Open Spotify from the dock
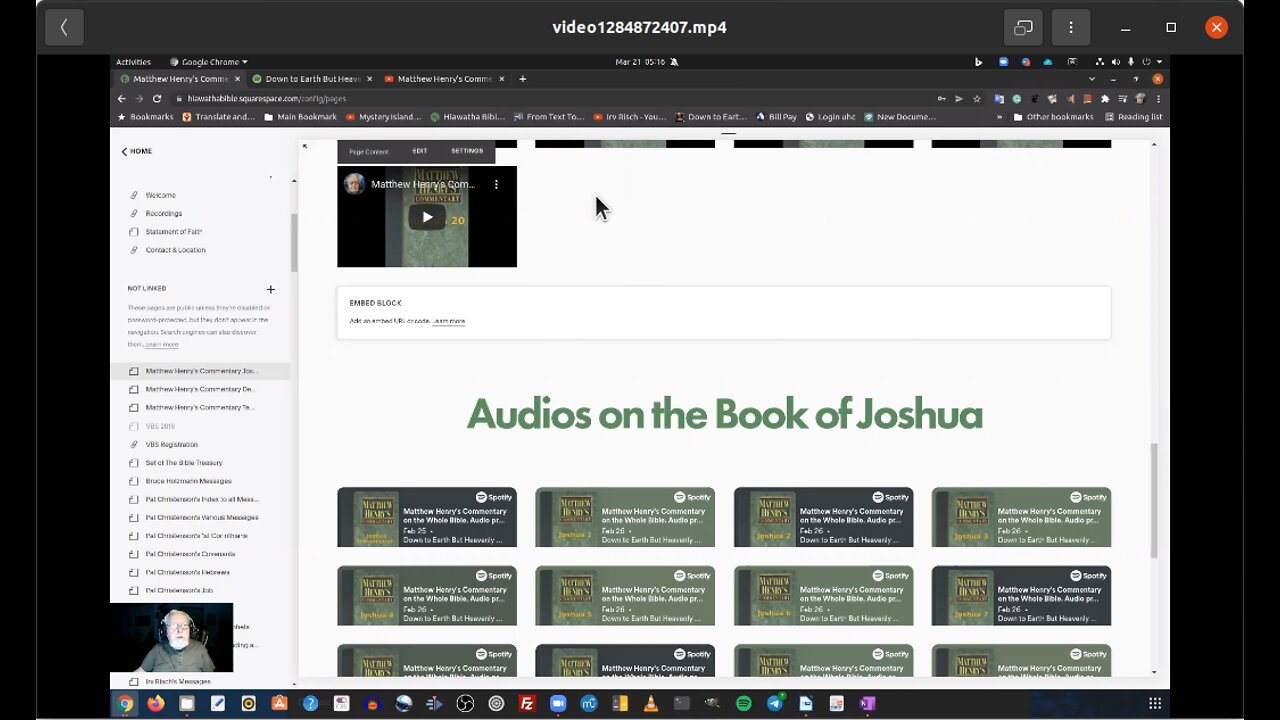This screenshot has height=720, width=1280. tap(744, 704)
